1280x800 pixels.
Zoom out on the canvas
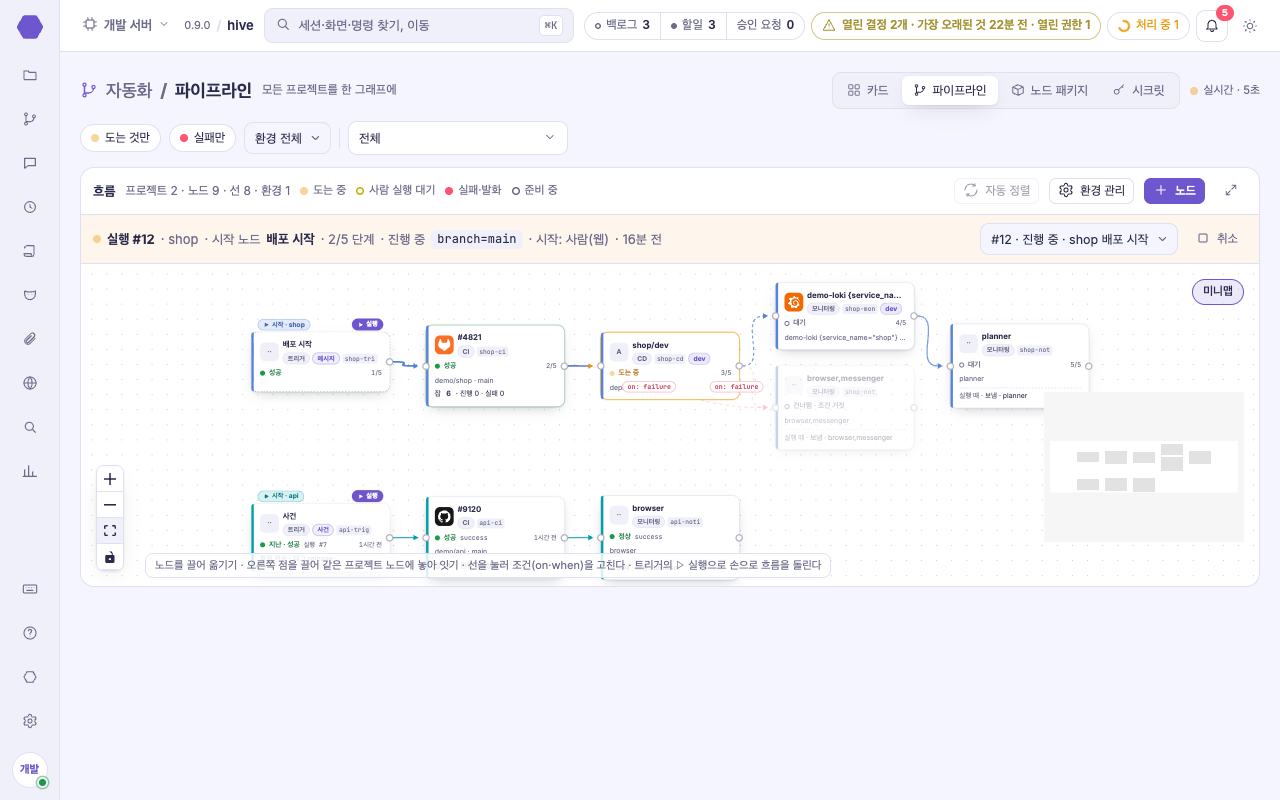coord(110,505)
